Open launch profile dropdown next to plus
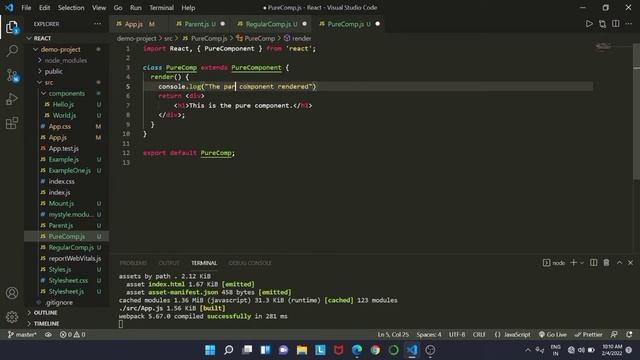Image resolution: width=640 pixels, height=360 pixels. tap(582, 263)
